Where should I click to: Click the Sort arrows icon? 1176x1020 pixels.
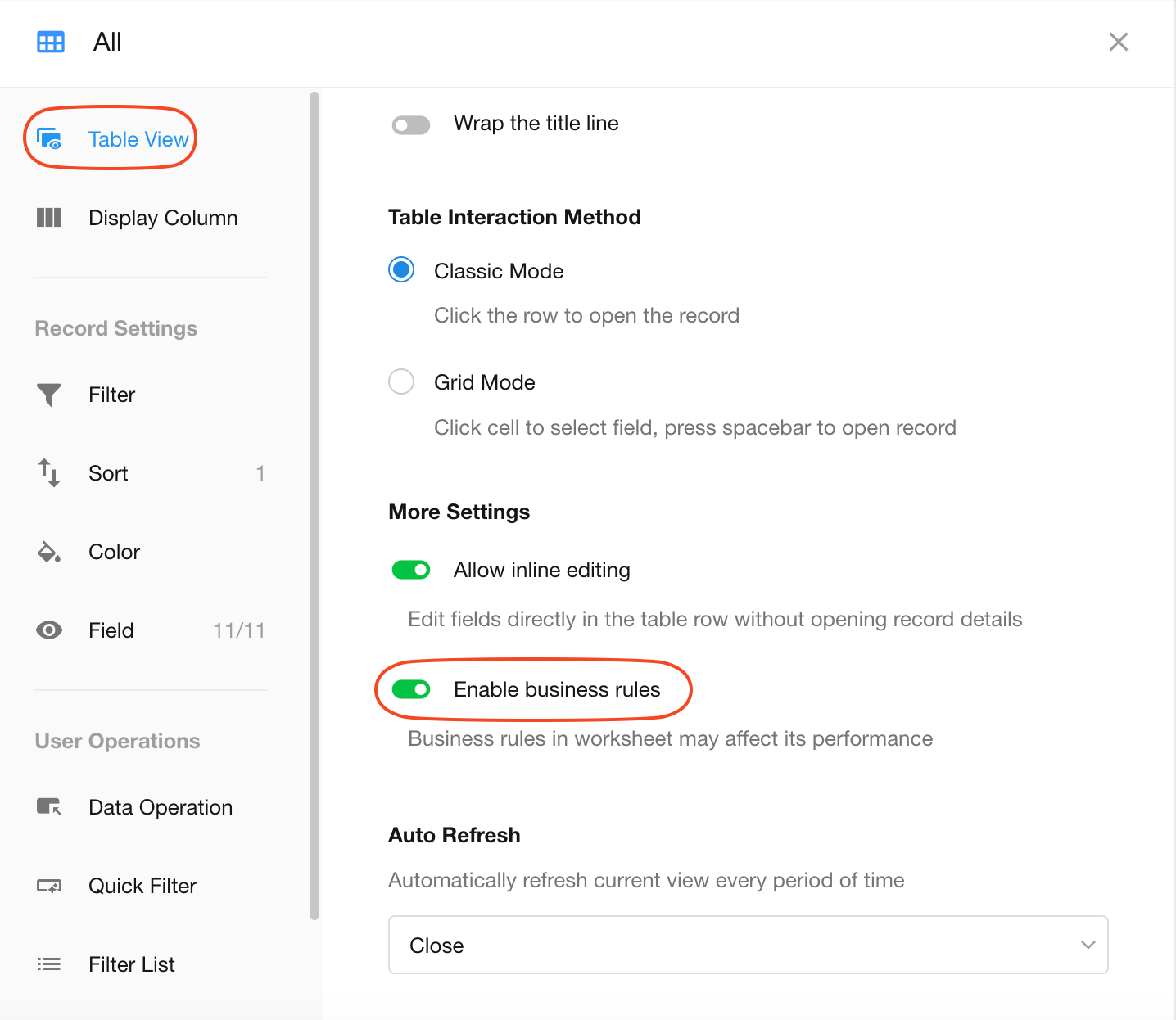pos(49,473)
